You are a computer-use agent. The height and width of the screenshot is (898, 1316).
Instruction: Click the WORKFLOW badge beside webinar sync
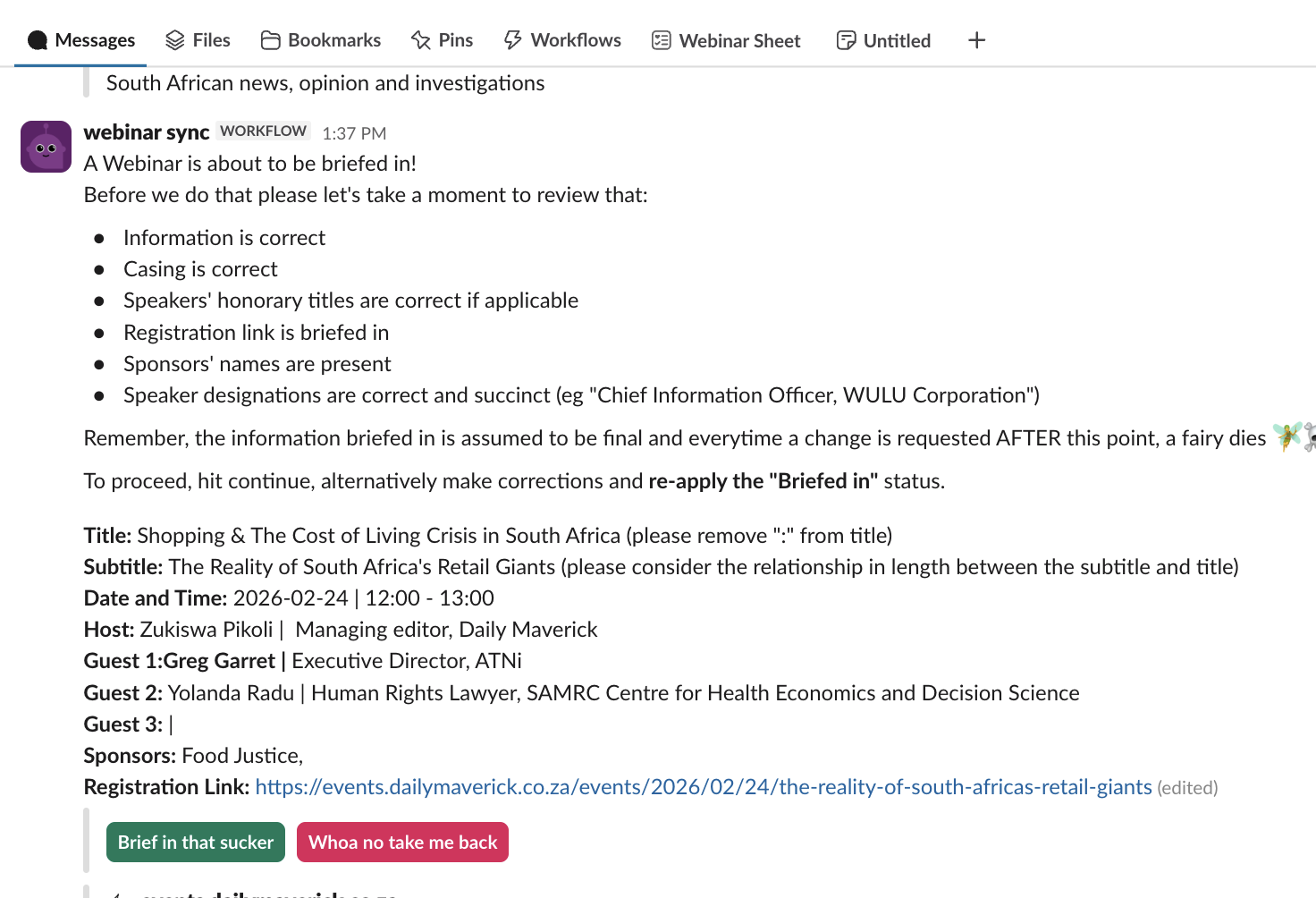[263, 131]
